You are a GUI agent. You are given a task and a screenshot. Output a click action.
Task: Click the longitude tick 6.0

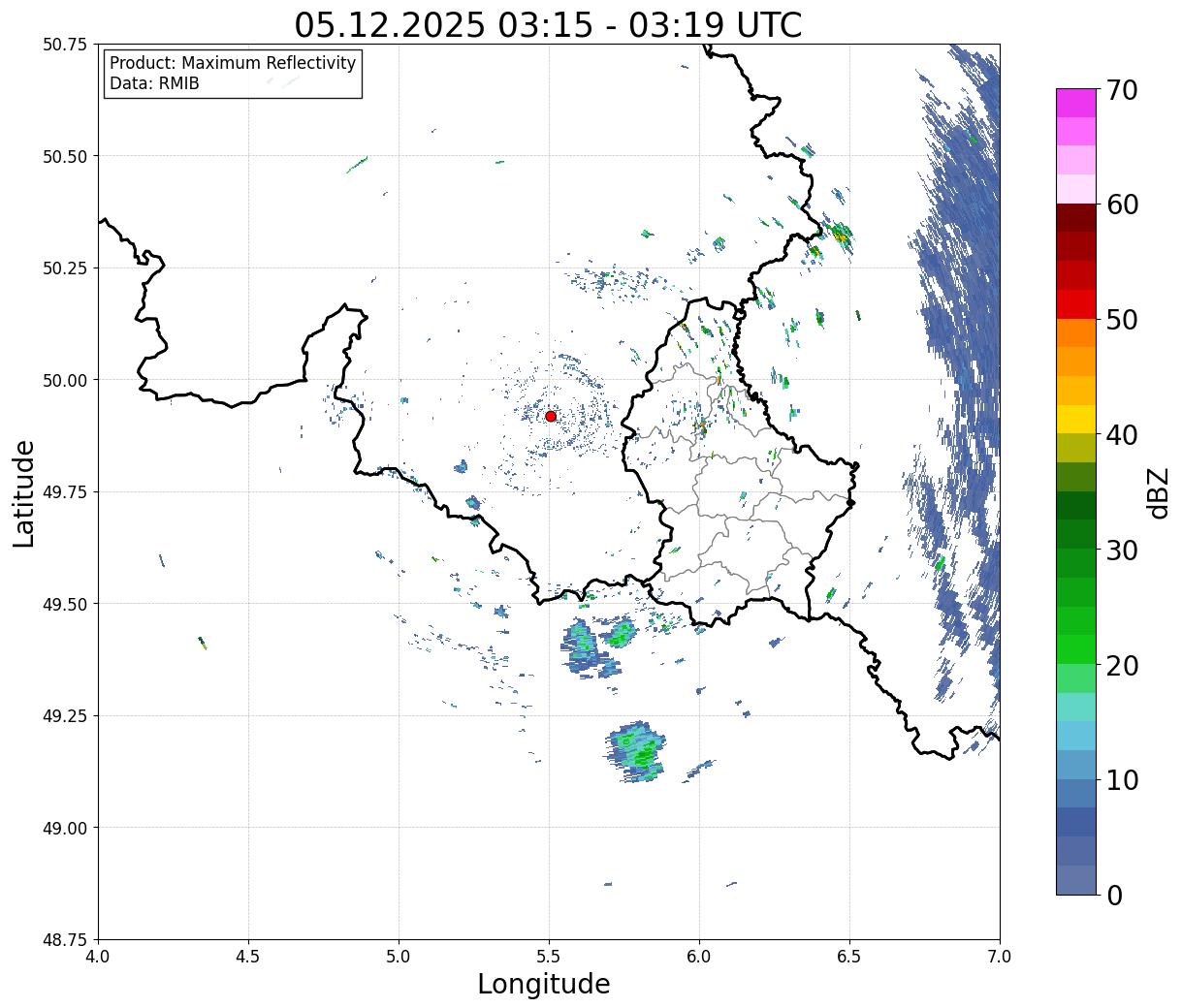tap(699, 957)
